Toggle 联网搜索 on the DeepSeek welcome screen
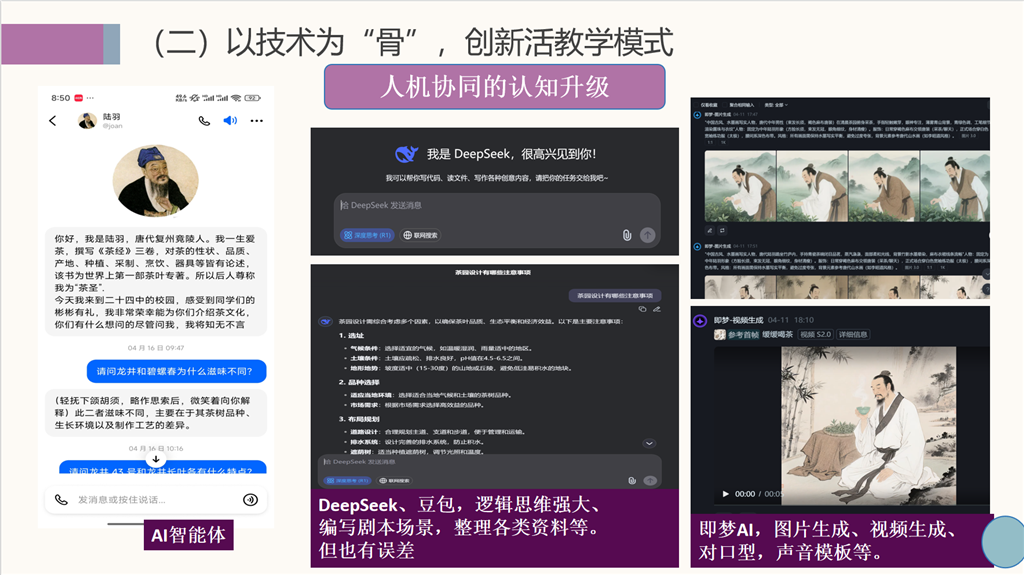The width and height of the screenshot is (1024, 575). pos(421,235)
